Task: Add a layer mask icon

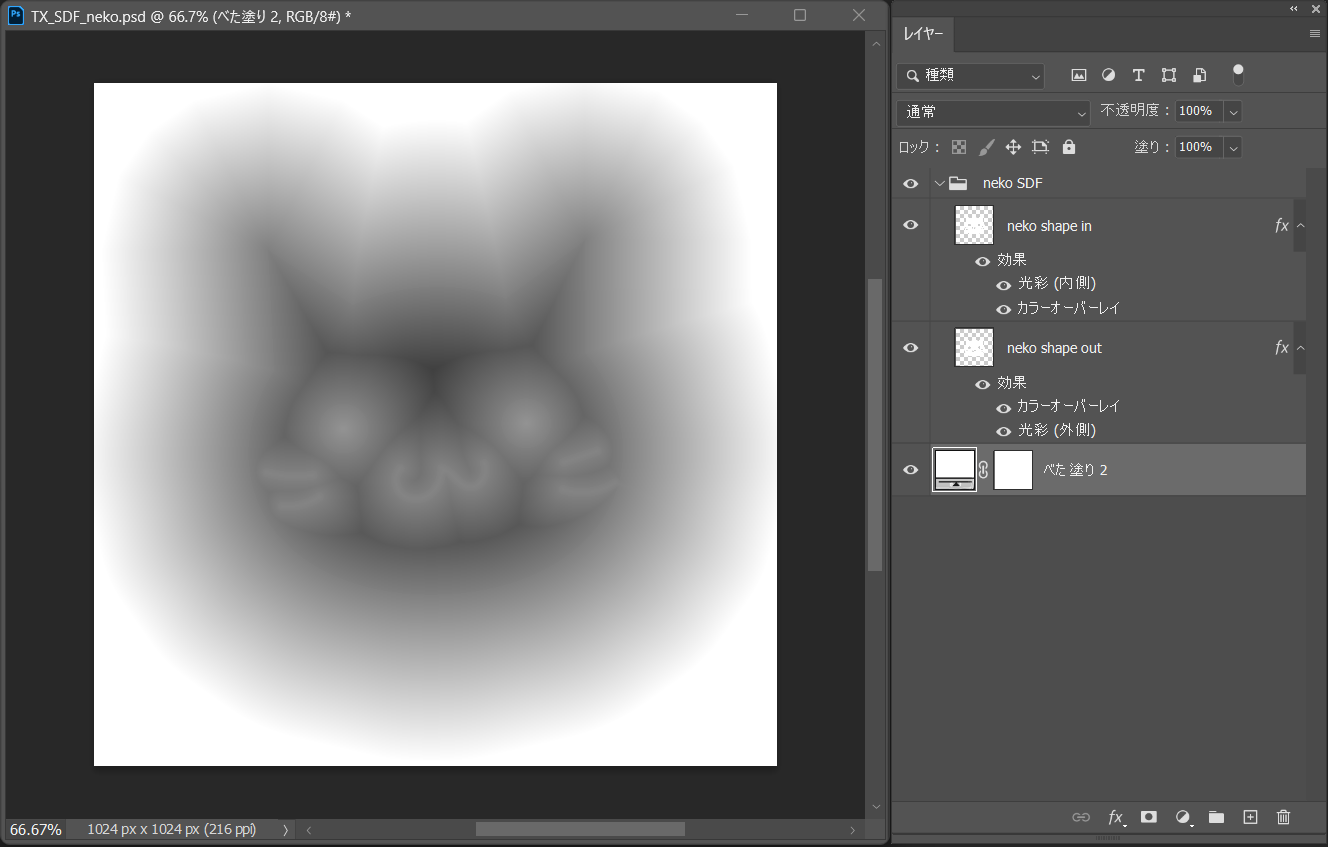Action: coord(1149,817)
